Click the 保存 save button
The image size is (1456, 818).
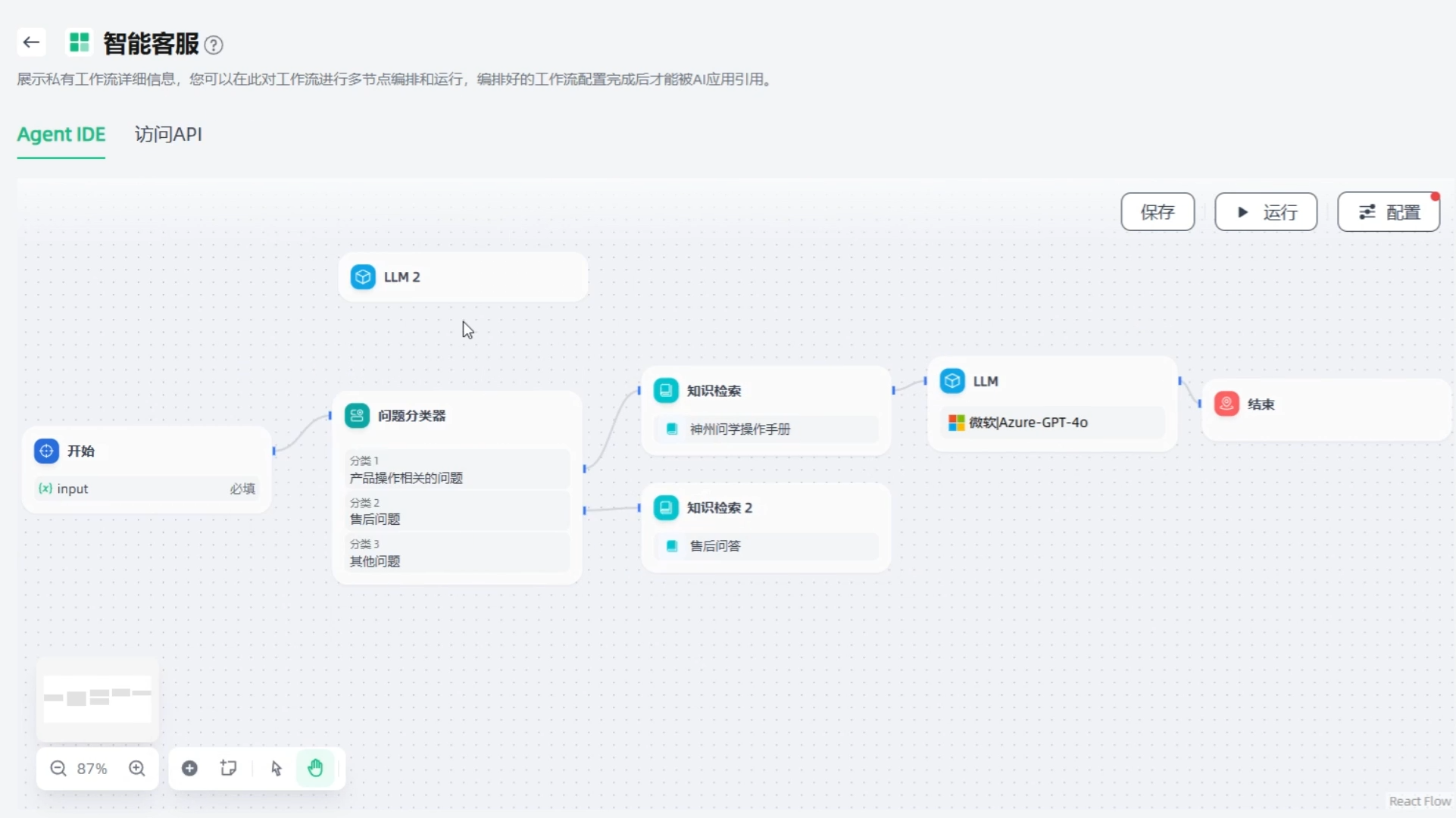click(1157, 212)
